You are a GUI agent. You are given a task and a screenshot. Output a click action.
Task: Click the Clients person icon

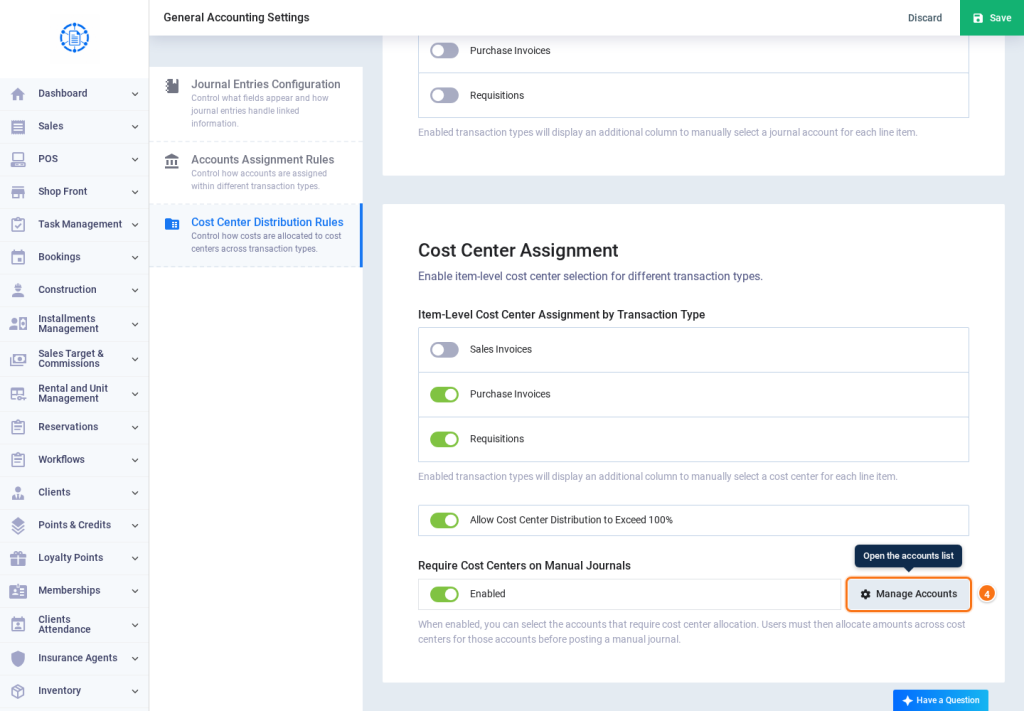point(18,493)
